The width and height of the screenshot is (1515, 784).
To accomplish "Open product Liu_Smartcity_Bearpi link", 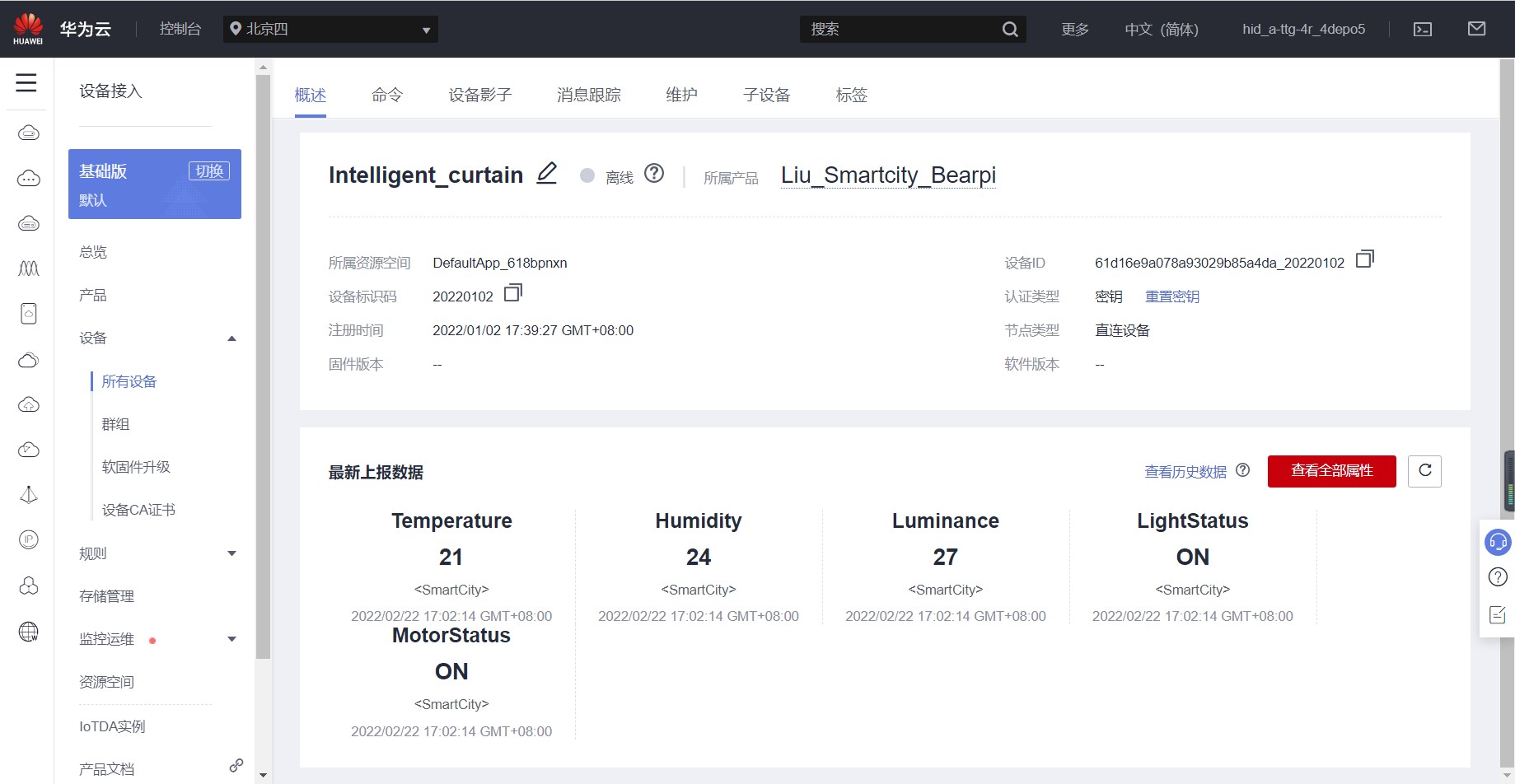I will click(x=888, y=175).
